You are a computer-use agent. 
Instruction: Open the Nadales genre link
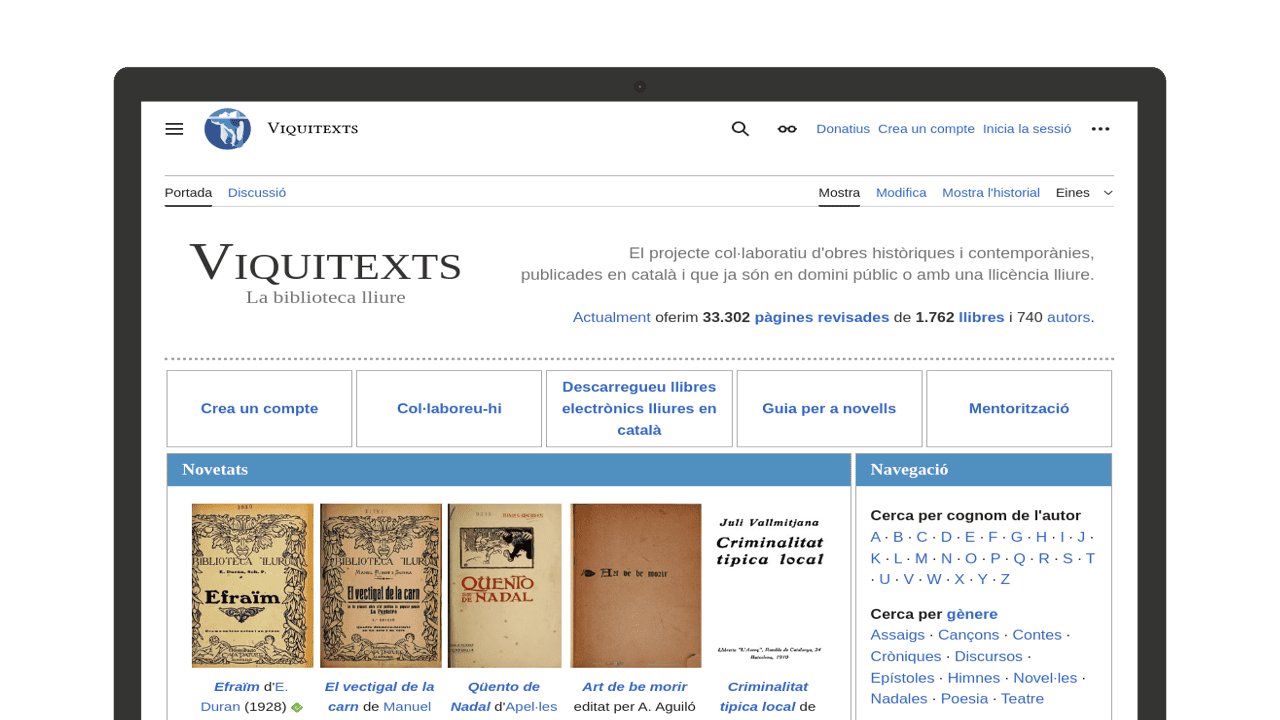[x=899, y=699]
